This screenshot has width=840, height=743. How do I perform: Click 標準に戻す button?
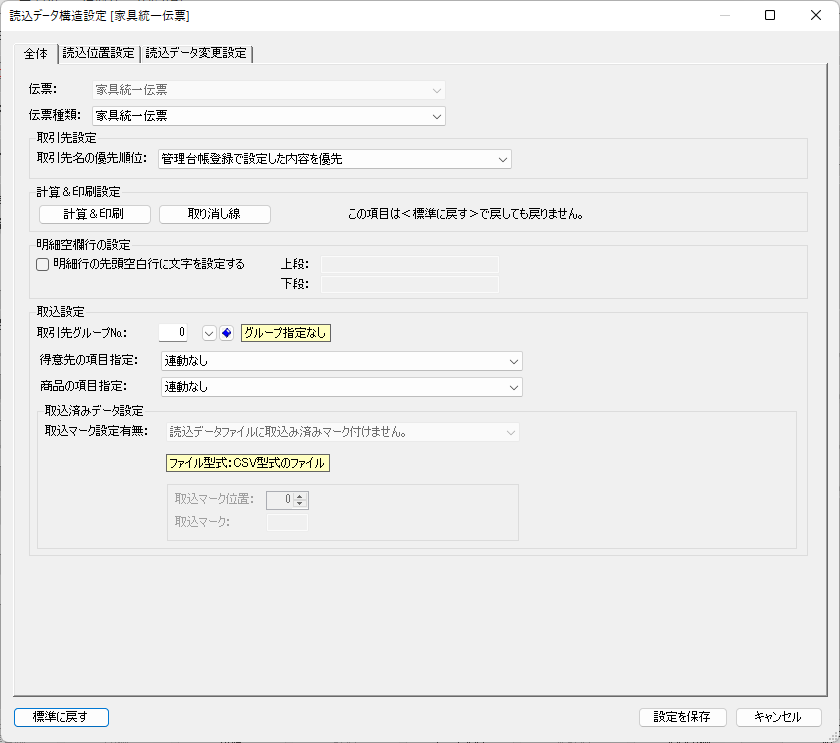[62, 717]
